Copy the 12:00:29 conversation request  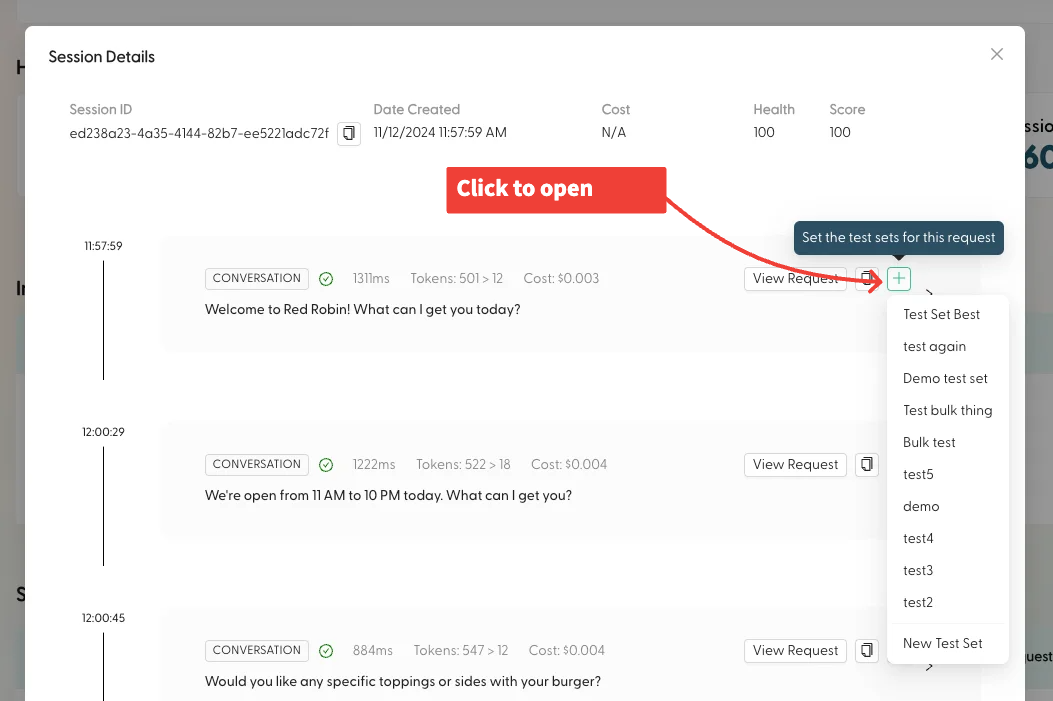pos(866,464)
